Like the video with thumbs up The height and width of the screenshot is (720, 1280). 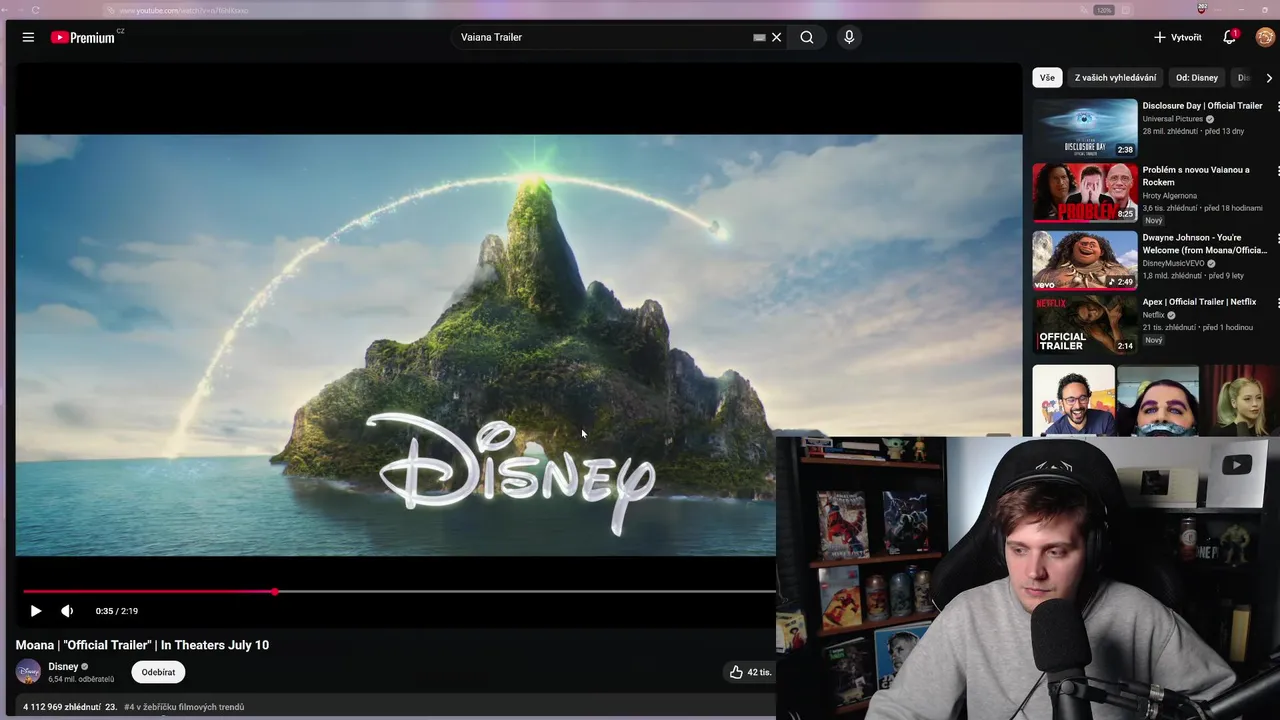pos(749,672)
